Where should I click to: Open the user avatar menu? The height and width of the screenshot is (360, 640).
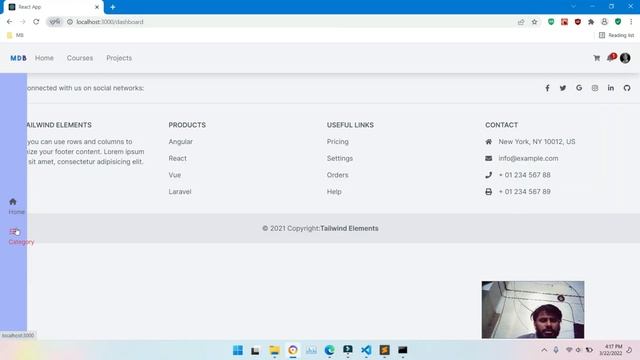coord(625,58)
